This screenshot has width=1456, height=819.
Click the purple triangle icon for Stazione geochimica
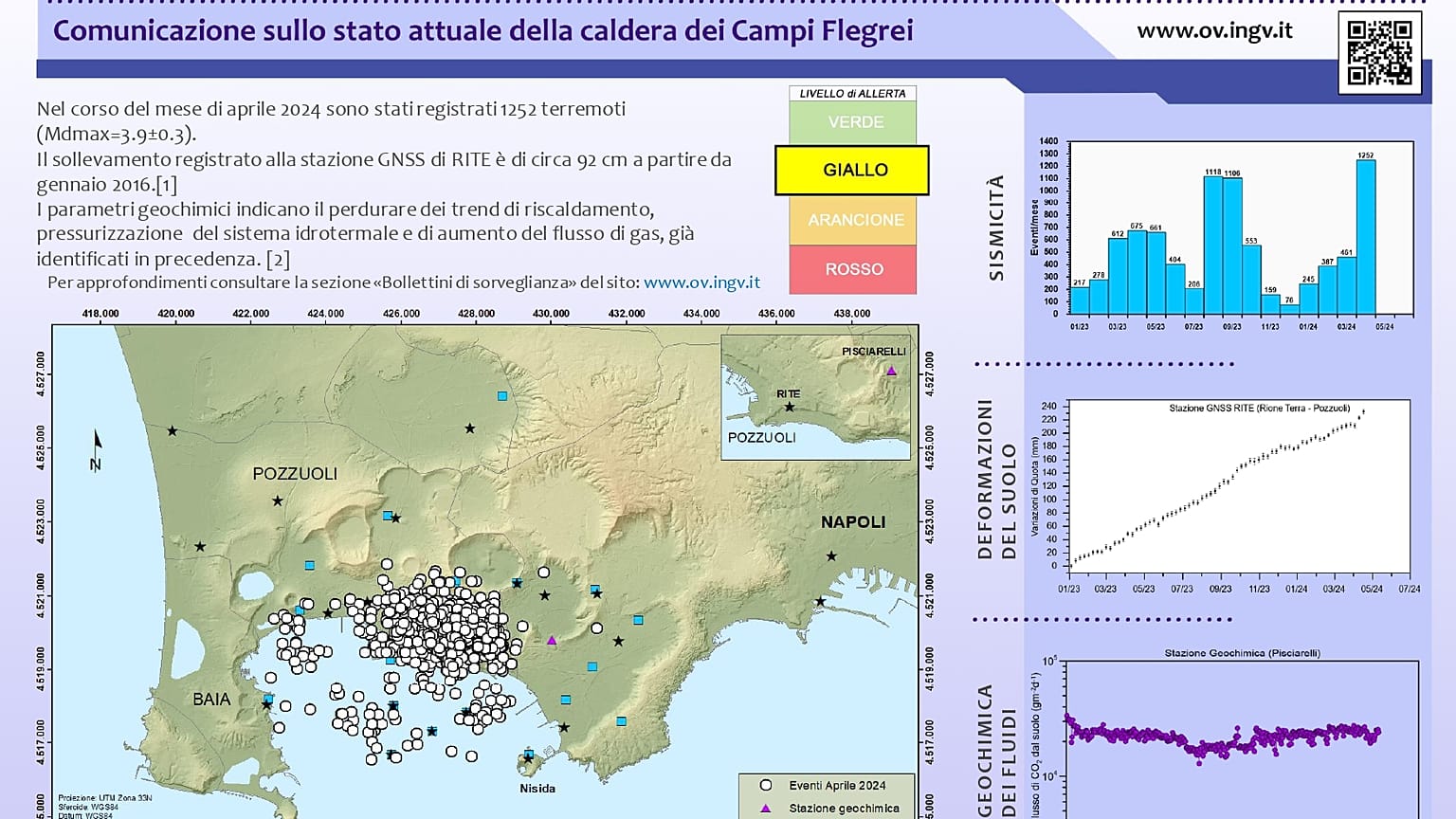(x=765, y=809)
